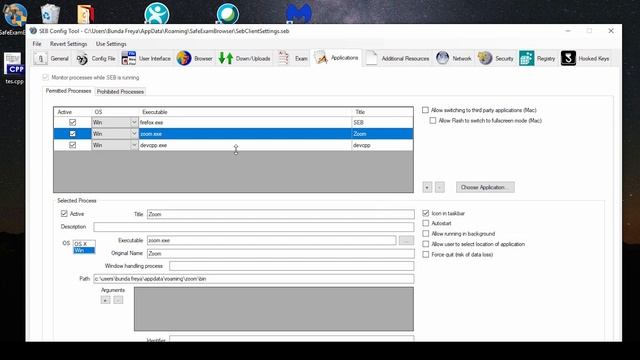Click the Title input field containing Zoom

click(280, 214)
